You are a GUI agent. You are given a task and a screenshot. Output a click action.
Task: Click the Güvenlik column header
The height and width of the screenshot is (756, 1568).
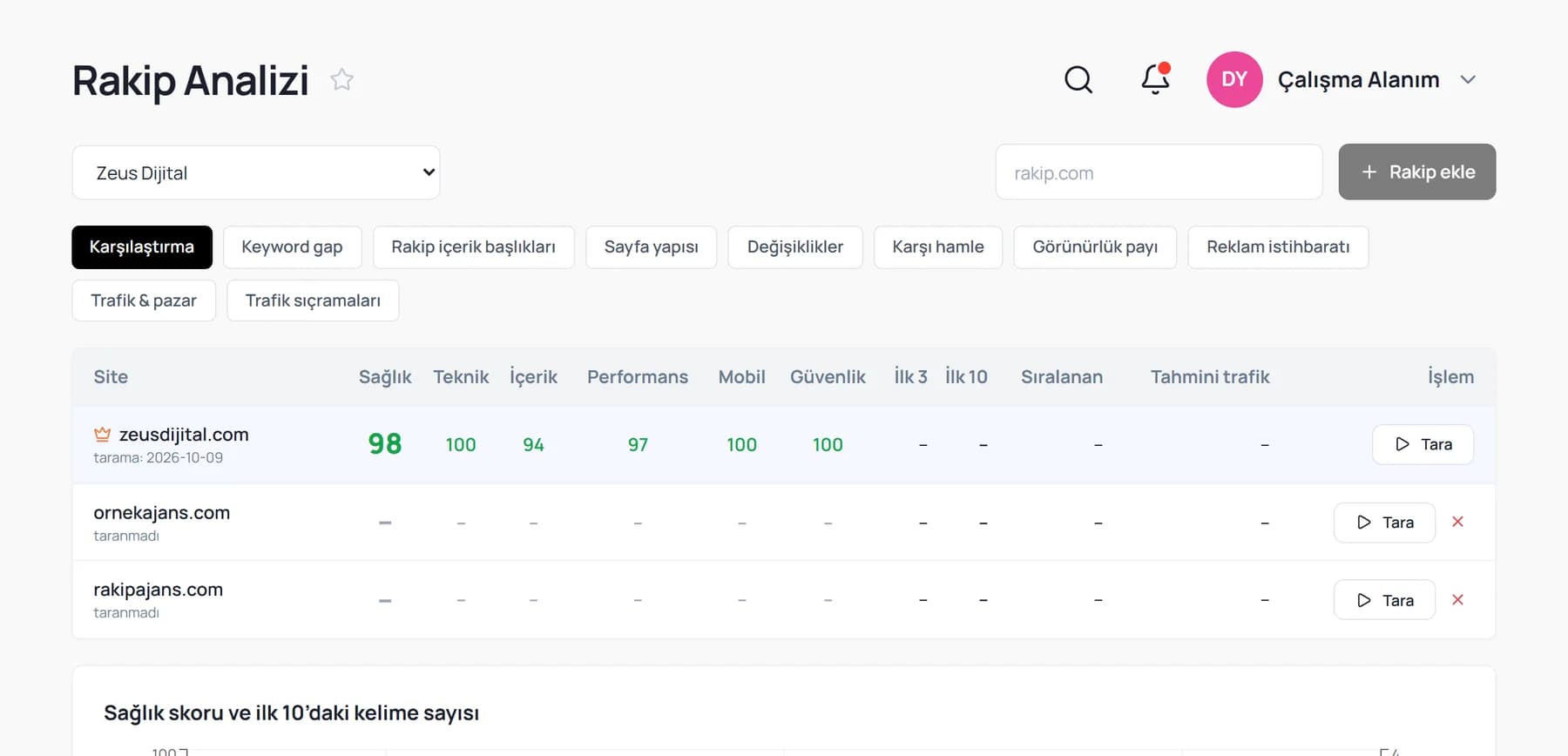click(x=828, y=377)
